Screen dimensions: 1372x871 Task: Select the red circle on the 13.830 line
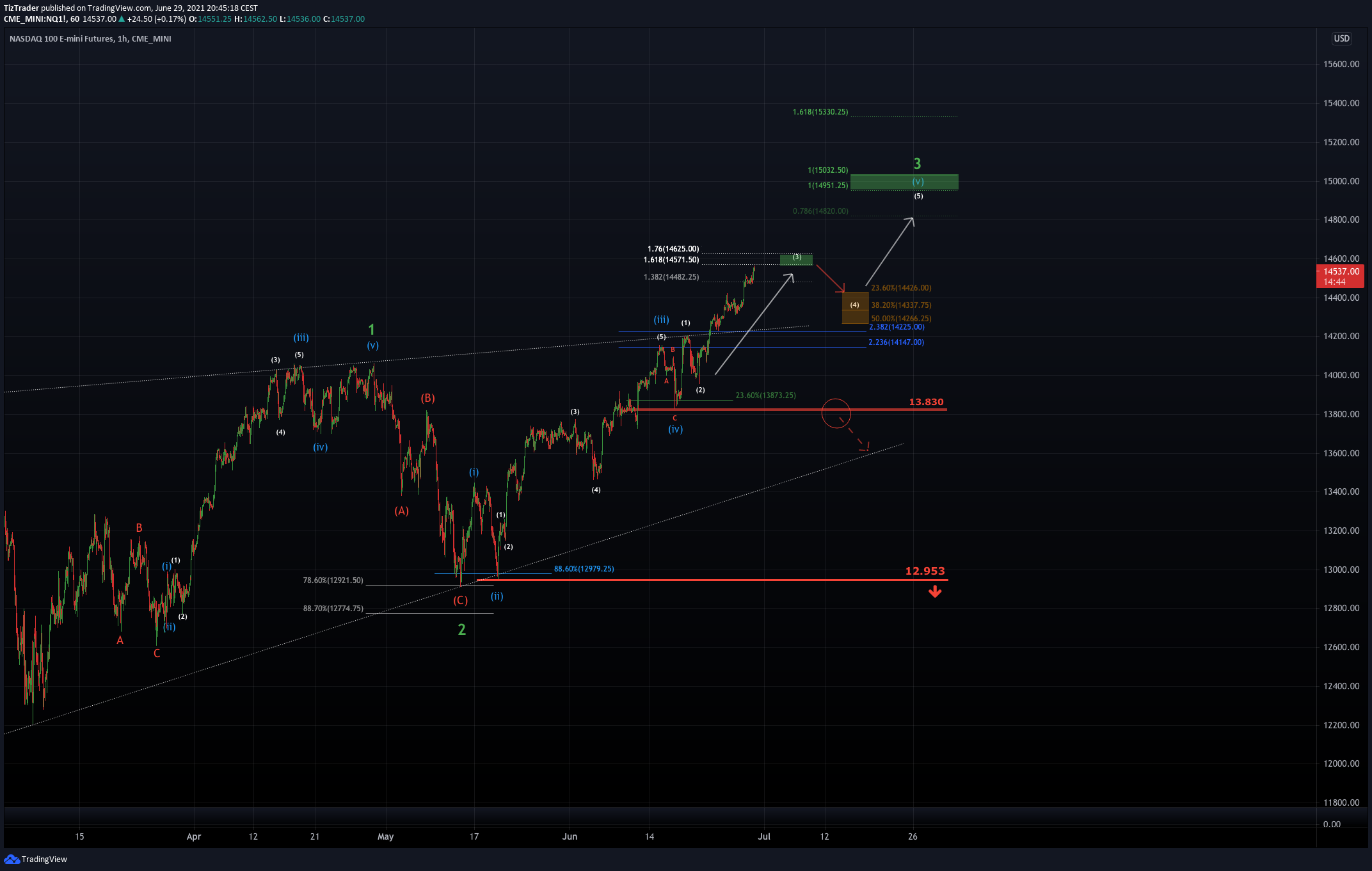point(836,413)
